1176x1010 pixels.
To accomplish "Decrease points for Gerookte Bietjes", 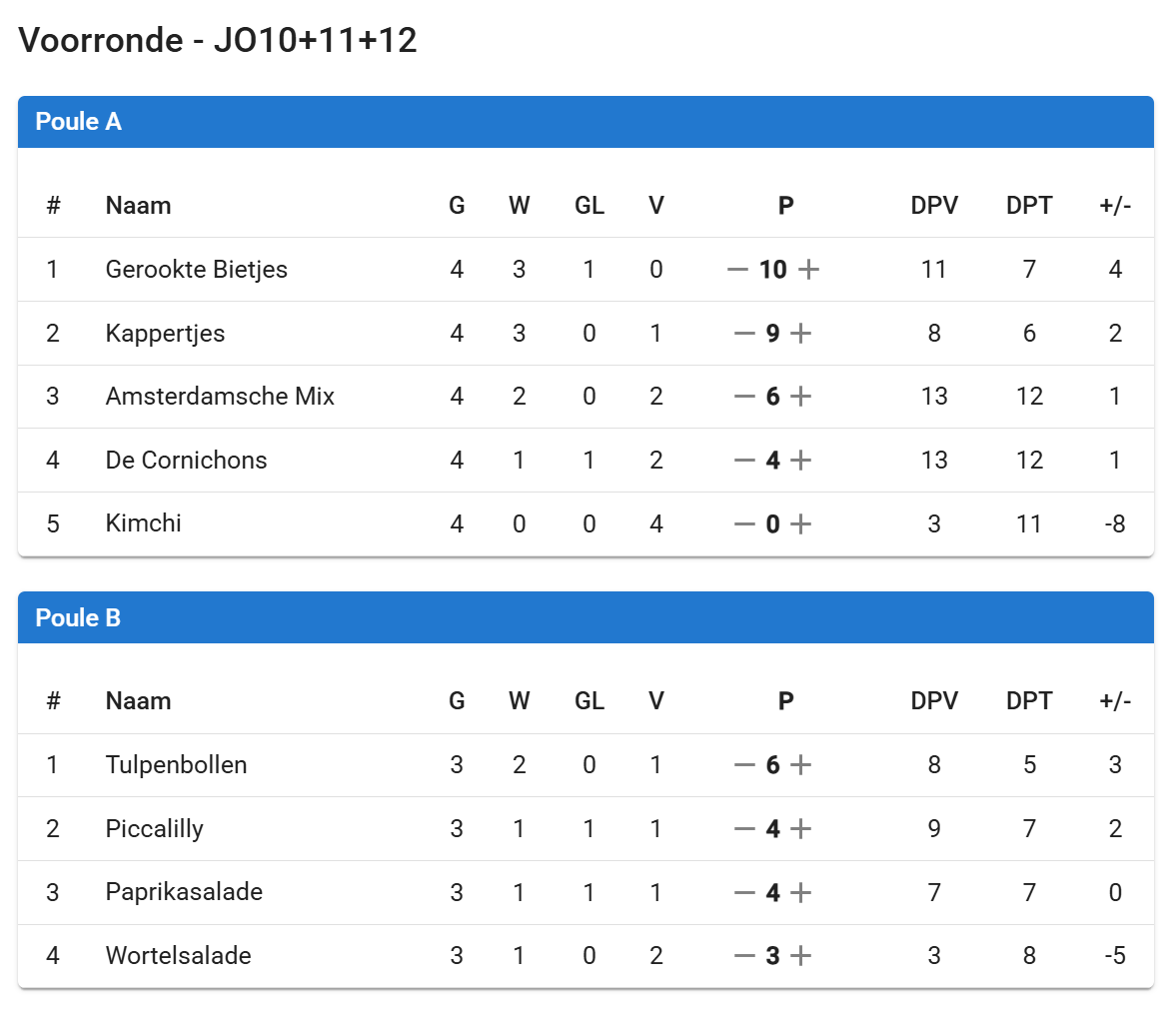I will (x=737, y=270).
